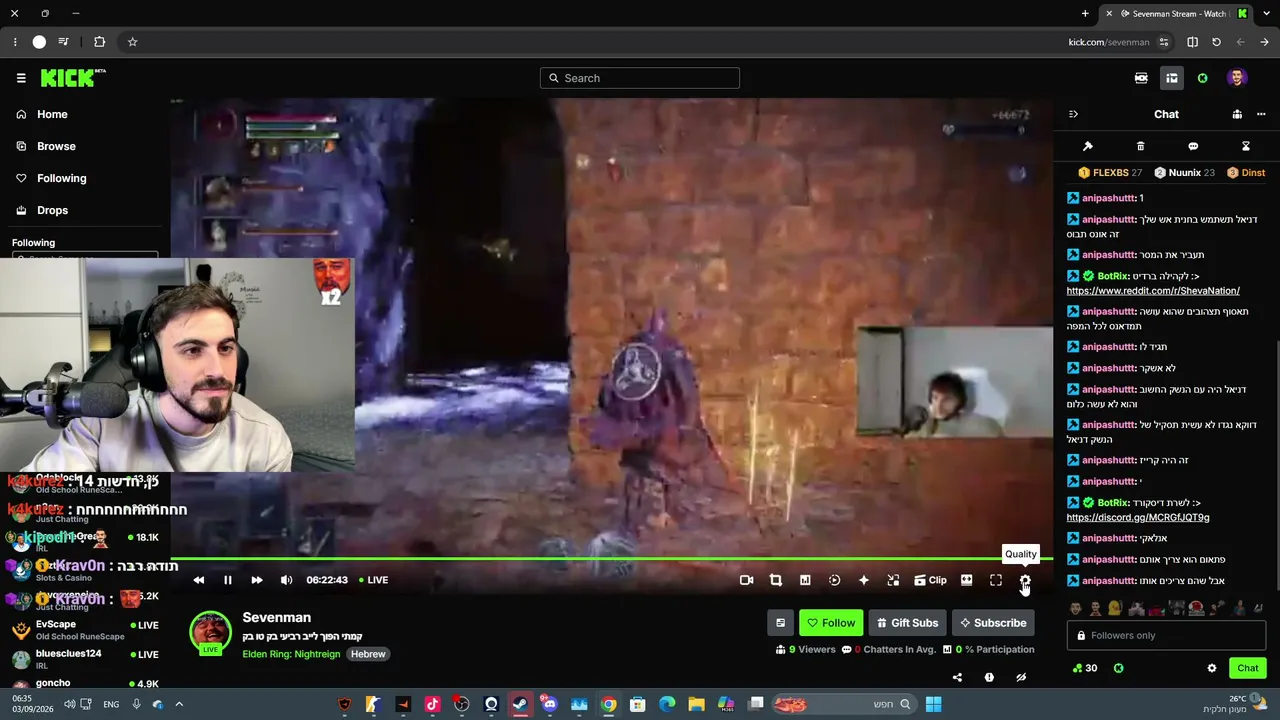Open the Windows Start button
This screenshot has height=720, width=1280.
tap(933, 704)
